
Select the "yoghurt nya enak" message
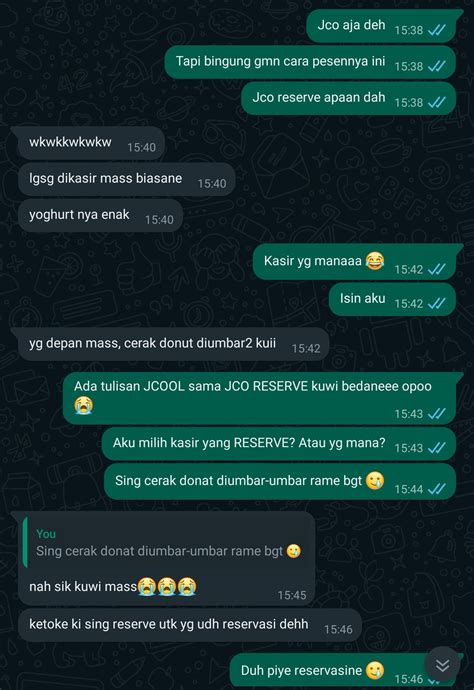(100, 215)
